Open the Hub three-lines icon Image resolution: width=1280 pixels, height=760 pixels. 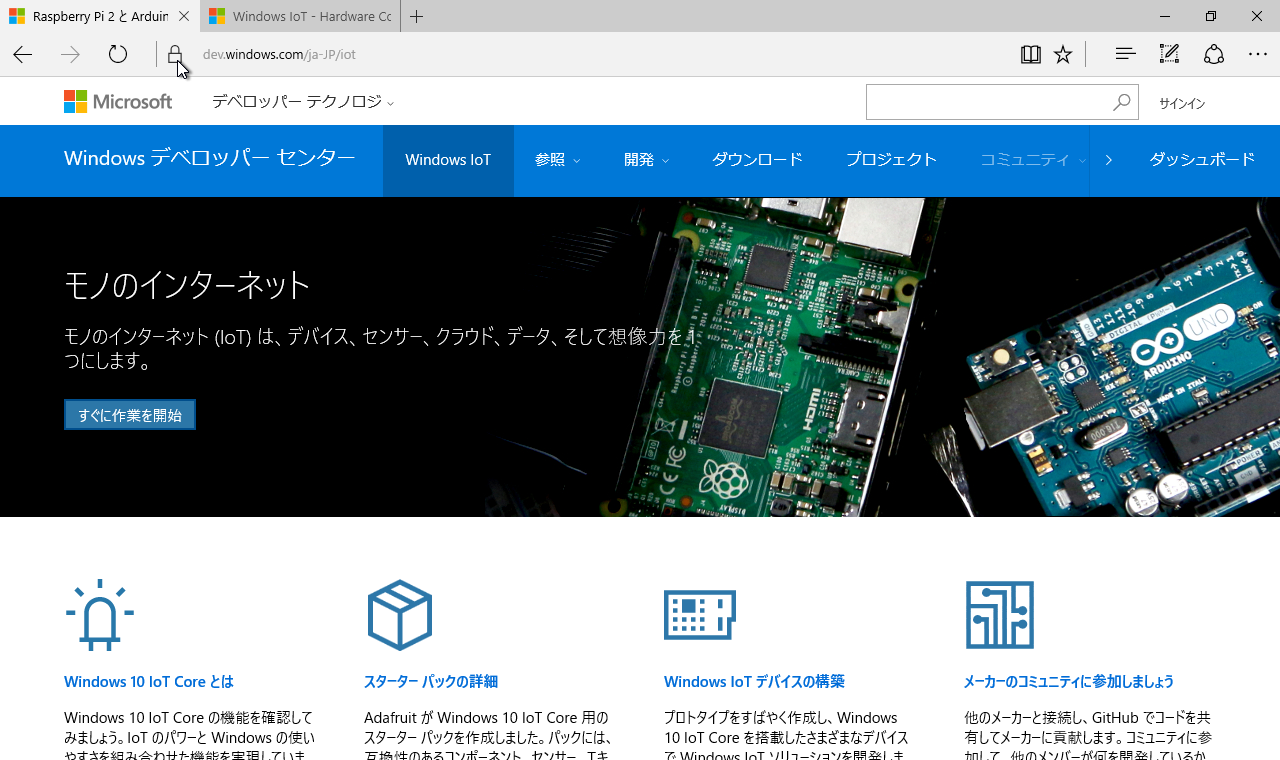tap(1125, 54)
